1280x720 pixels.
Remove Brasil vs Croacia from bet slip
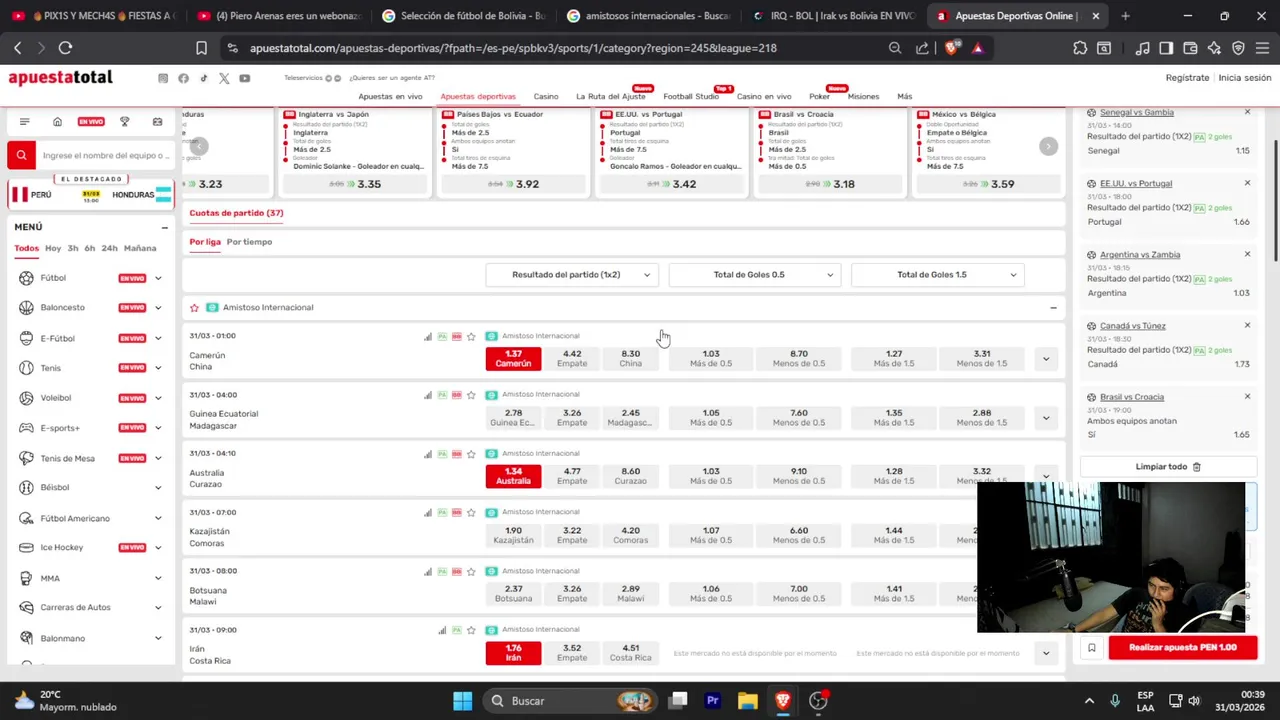(1247, 397)
